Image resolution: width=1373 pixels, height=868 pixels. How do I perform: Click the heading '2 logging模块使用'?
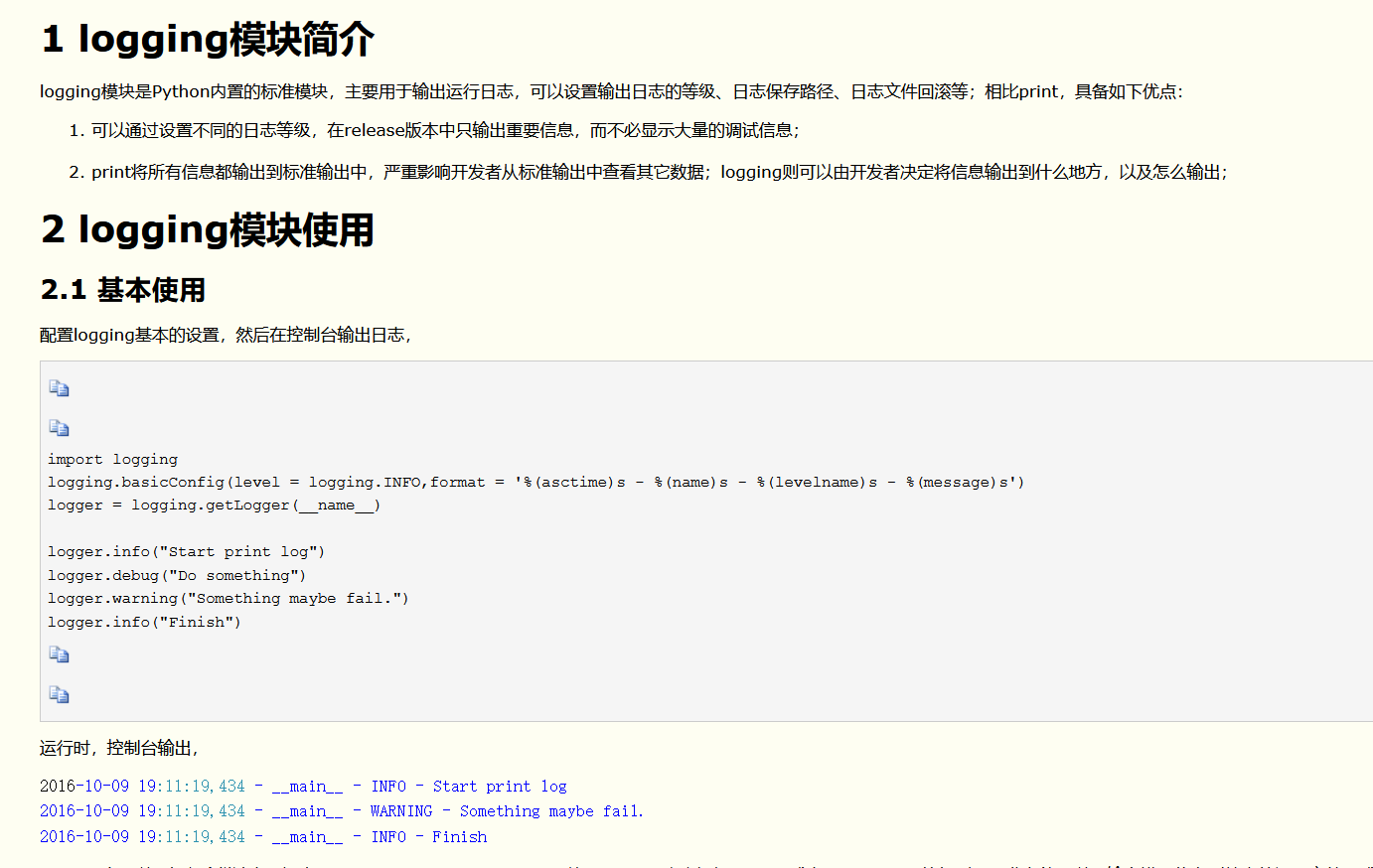coord(208,229)
